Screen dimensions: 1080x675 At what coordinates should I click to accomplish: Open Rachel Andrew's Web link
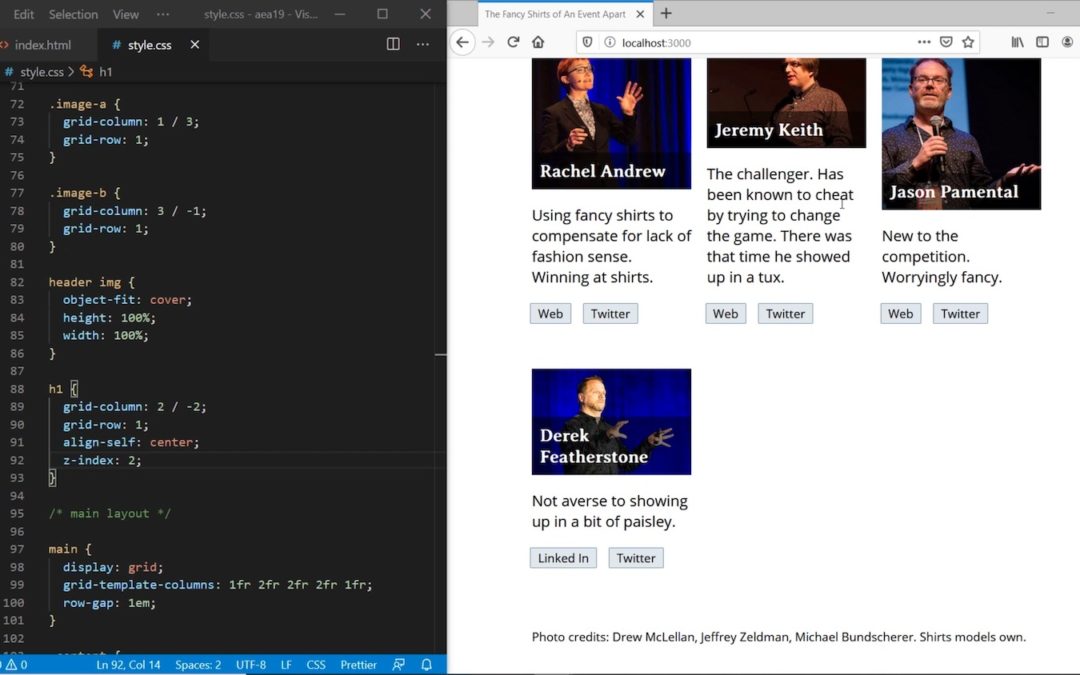(x=550, y=313)
